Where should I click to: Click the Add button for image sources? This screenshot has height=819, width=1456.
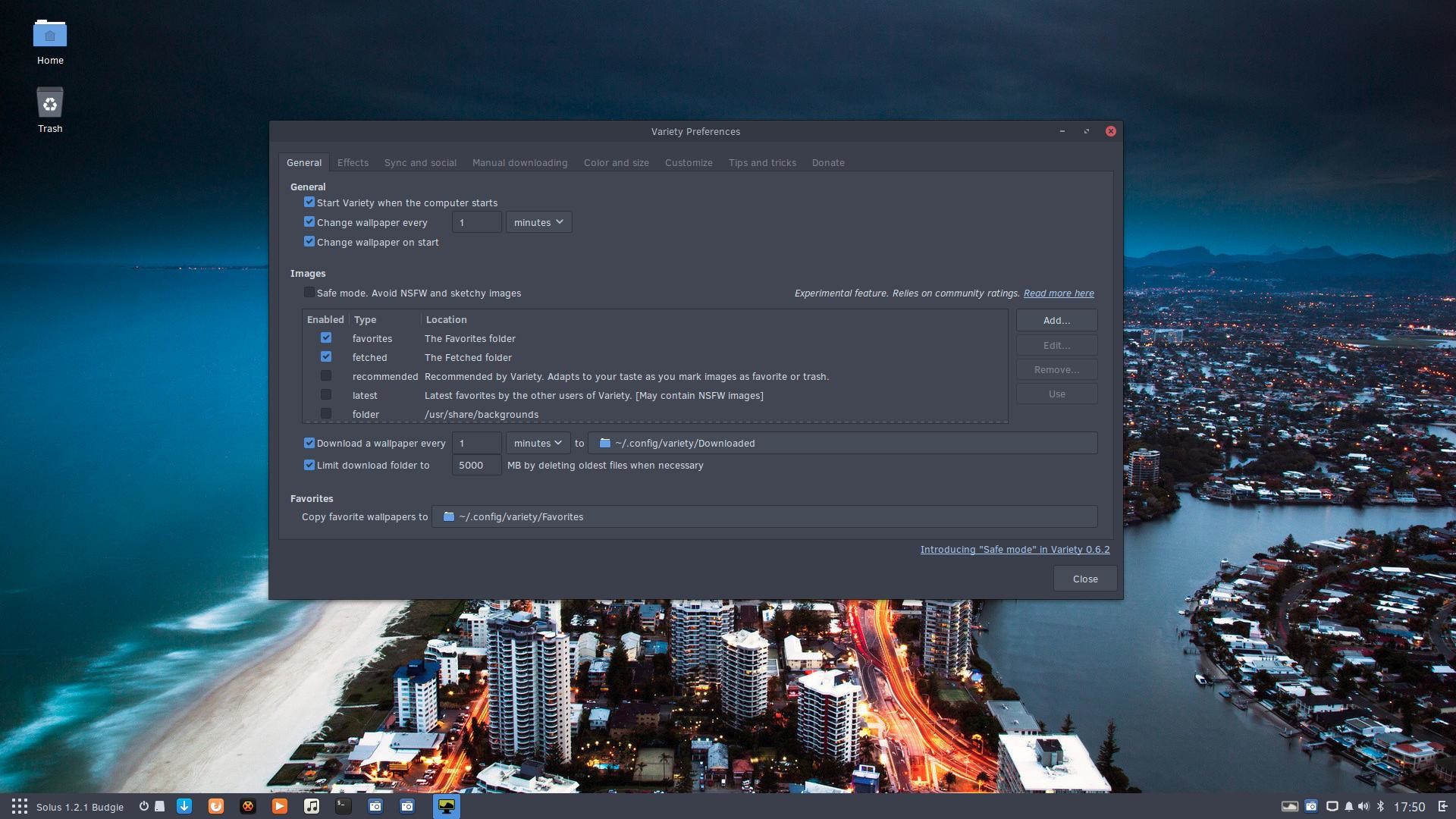pyautogui.click(x=1057, y=320)
